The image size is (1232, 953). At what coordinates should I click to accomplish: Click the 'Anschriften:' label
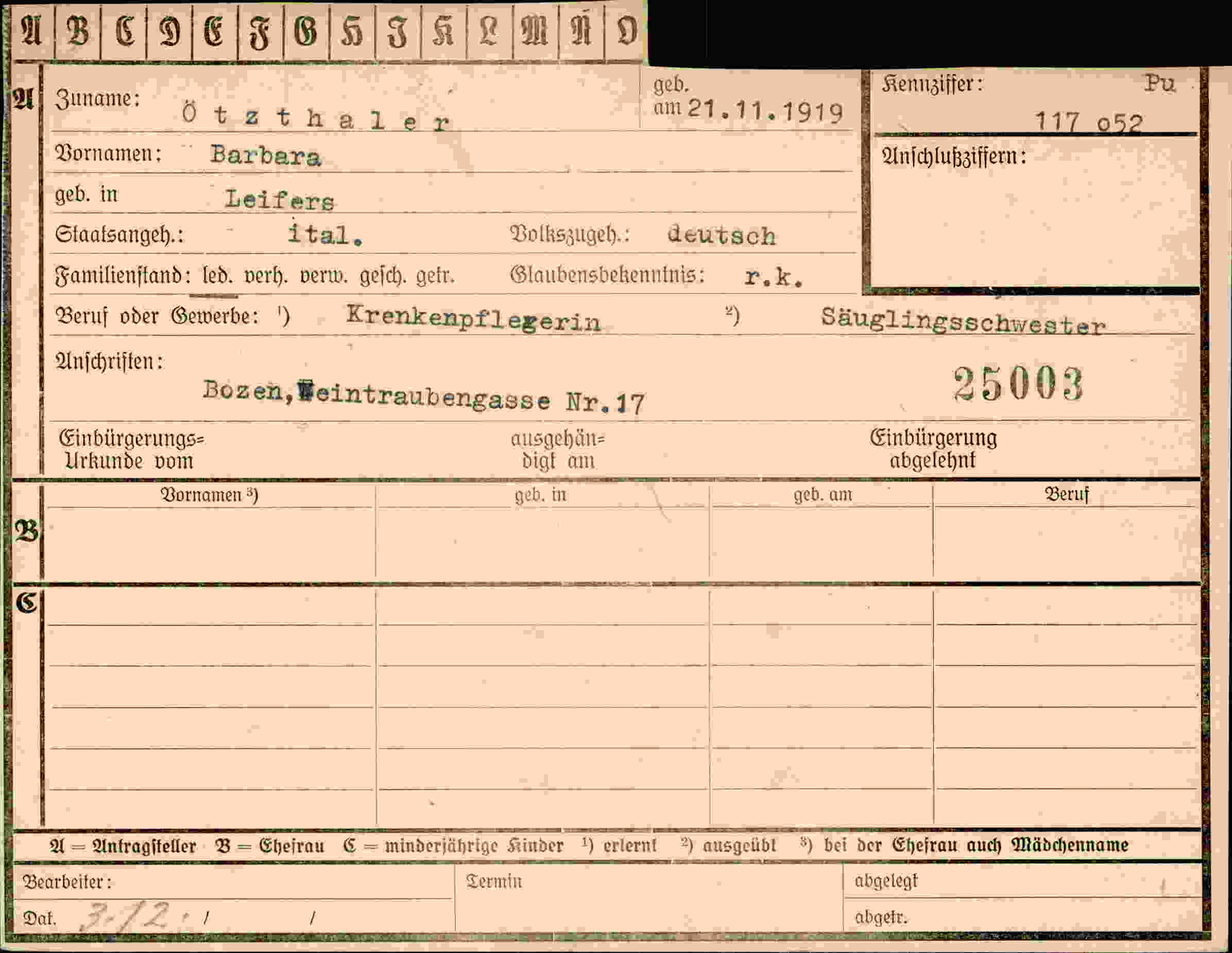click(109, 361)
